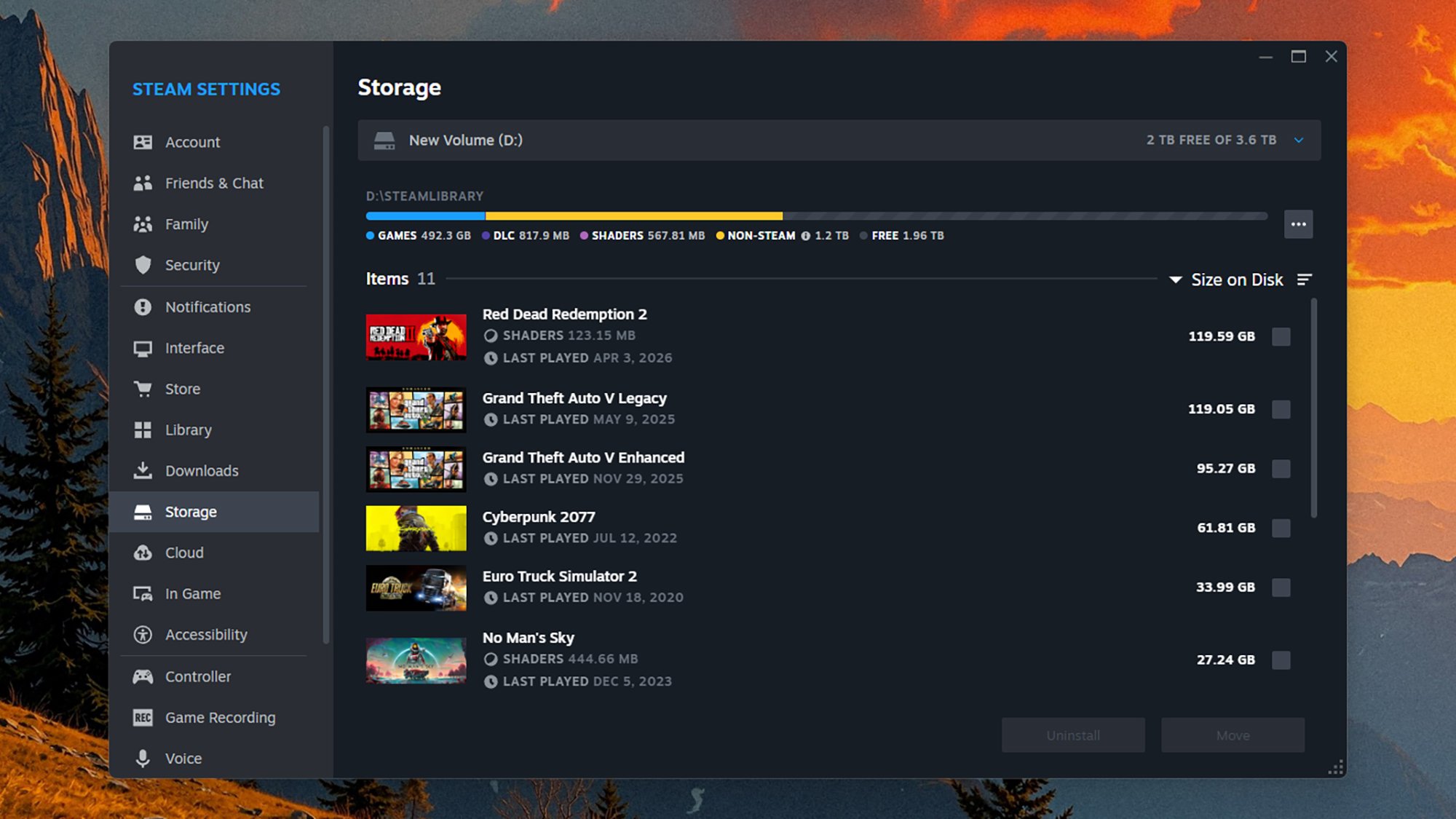This screenshot has height=819, width=1456.
Task: Click the No Man's Sky game thumbnail
Action: point(416,660)
